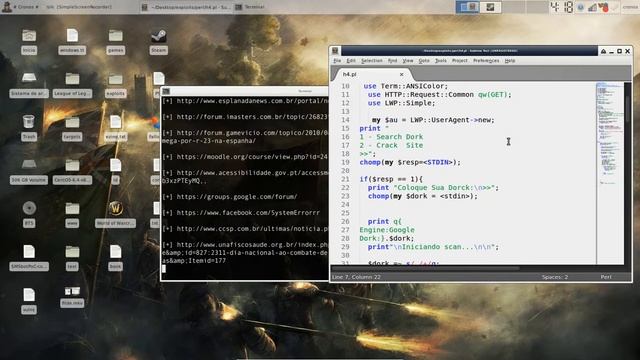This screenshot has width=640, height=360.
Task: Switch to Terminal in the taskbar
Action: pos(250,7)
